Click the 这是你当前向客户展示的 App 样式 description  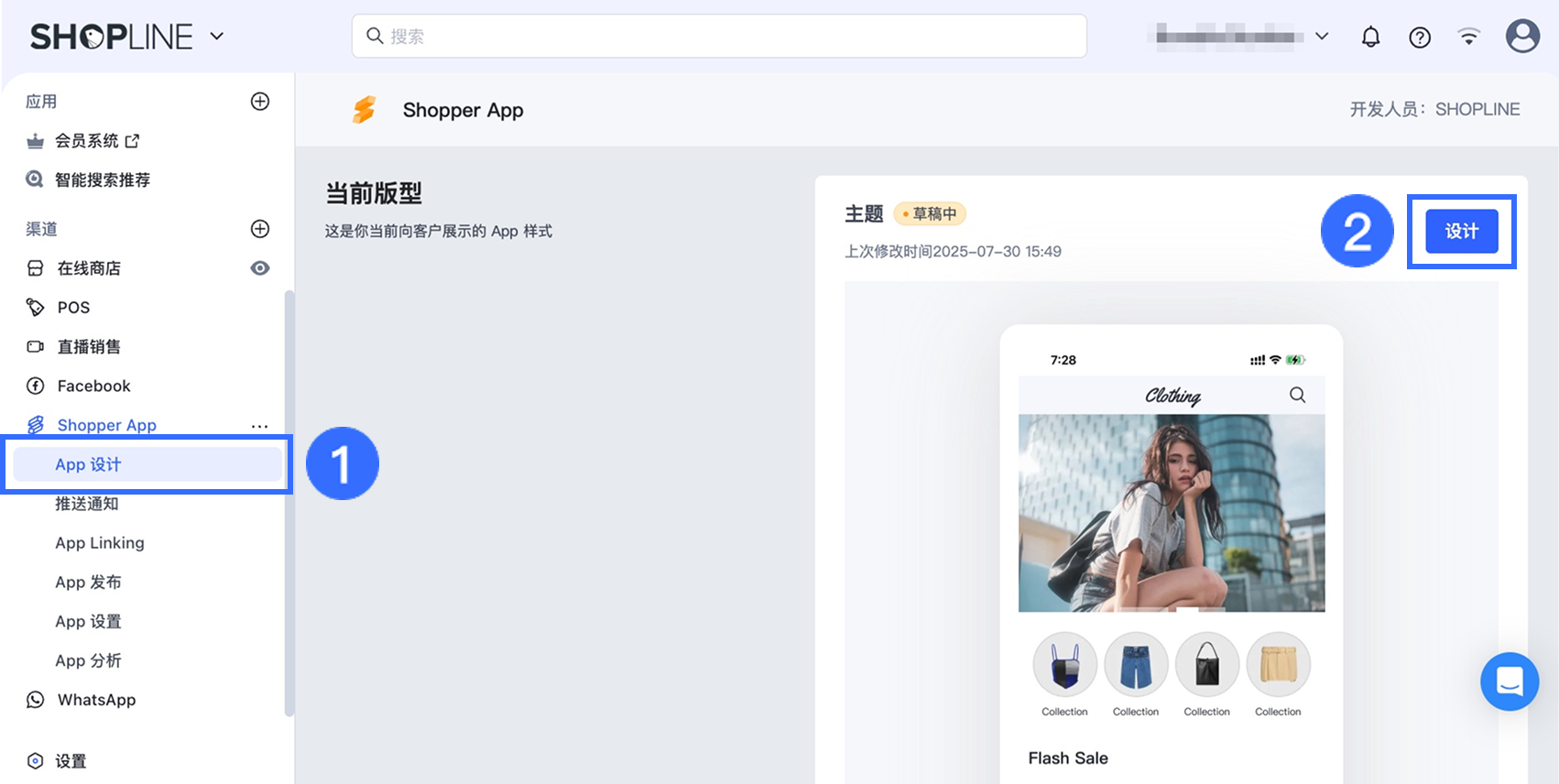439,232
